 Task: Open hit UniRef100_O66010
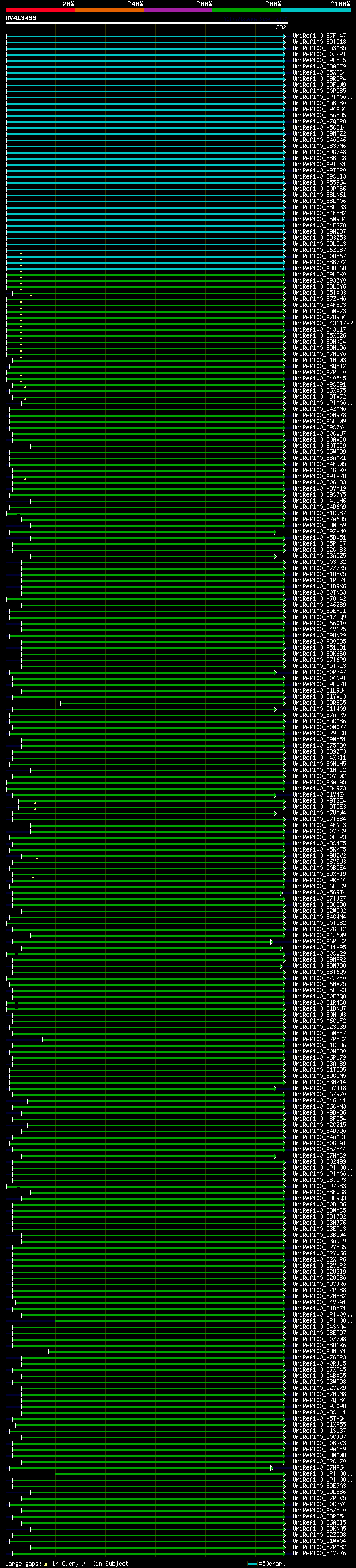pos(319,624)
